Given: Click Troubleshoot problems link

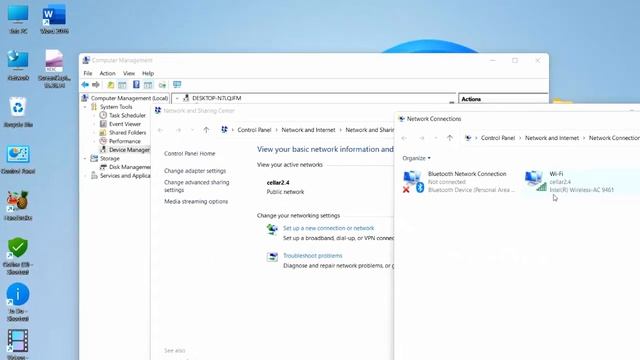Looking at the screenshot, I should click(313, 256).
